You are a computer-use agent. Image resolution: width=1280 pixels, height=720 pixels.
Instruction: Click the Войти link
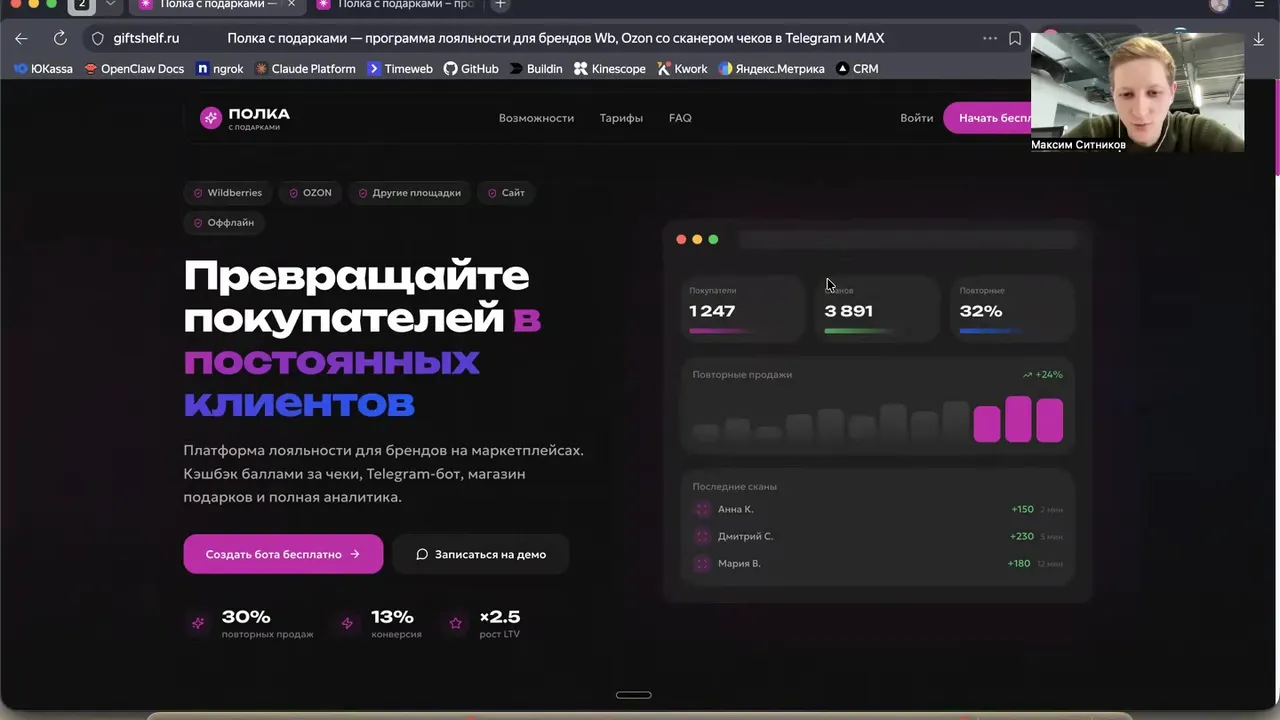click(x=916, y=117)
